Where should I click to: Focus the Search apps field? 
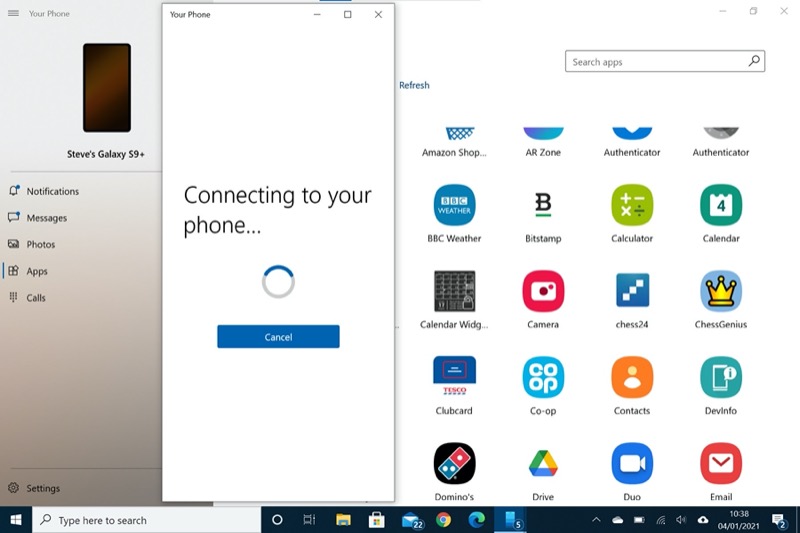[x=664, y=61]
